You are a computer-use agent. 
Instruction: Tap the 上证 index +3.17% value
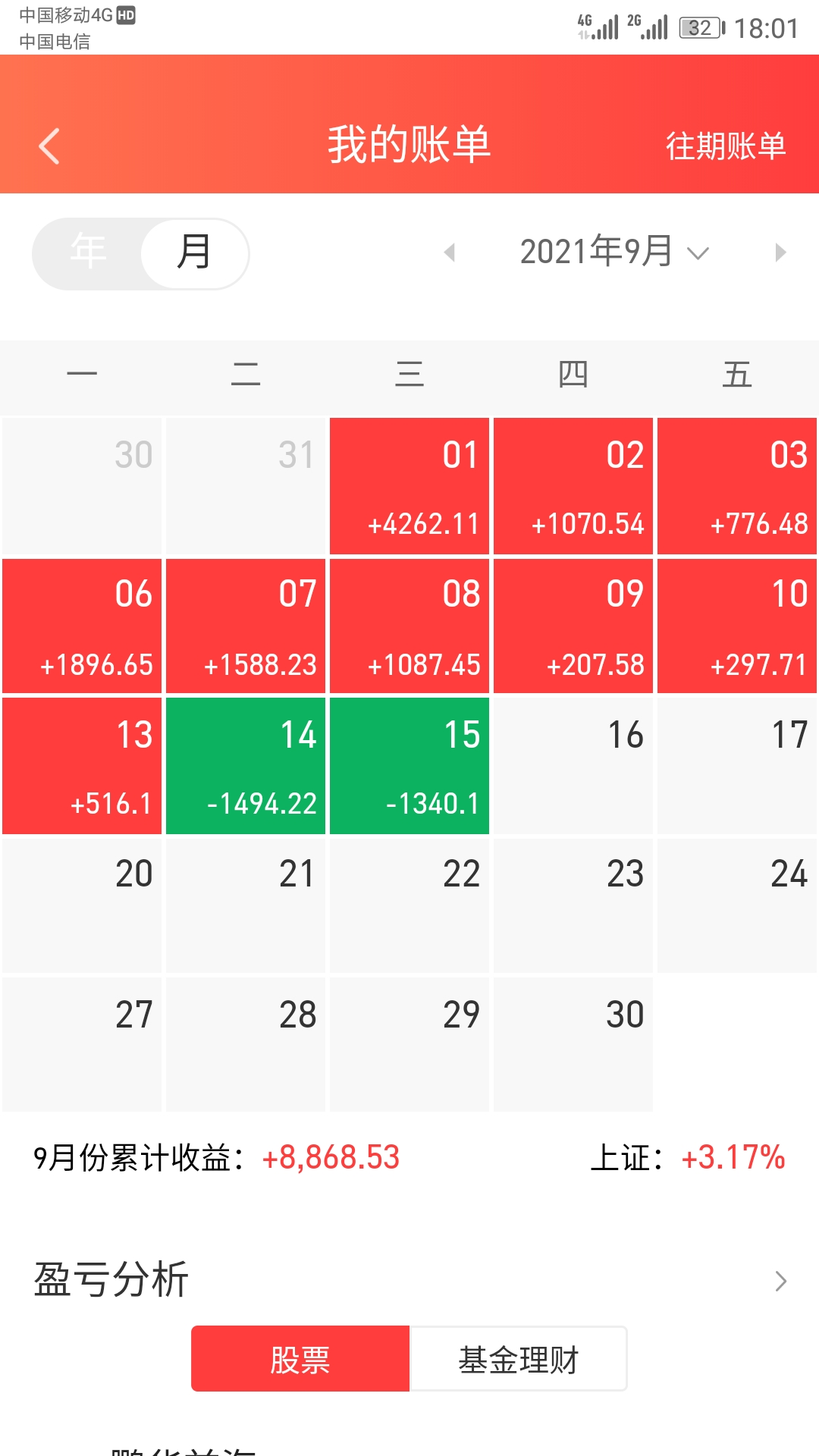click(733, 1158)
